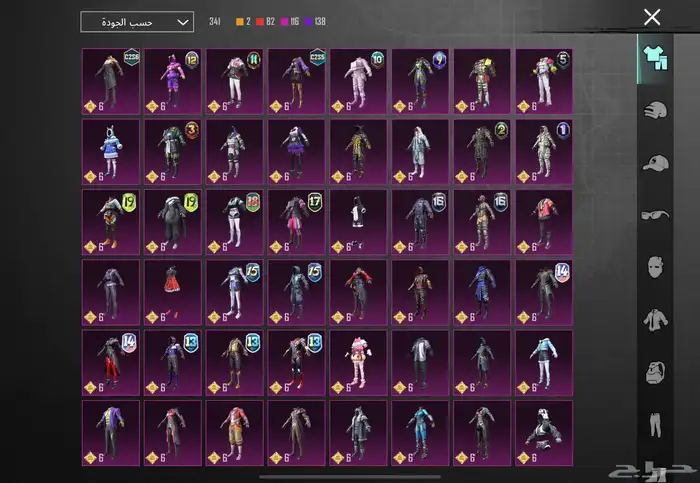Select the purple outfit with badge 12
Image resolution: width=700 pixels, height=483 pixels.
click(x=172, y=81)
